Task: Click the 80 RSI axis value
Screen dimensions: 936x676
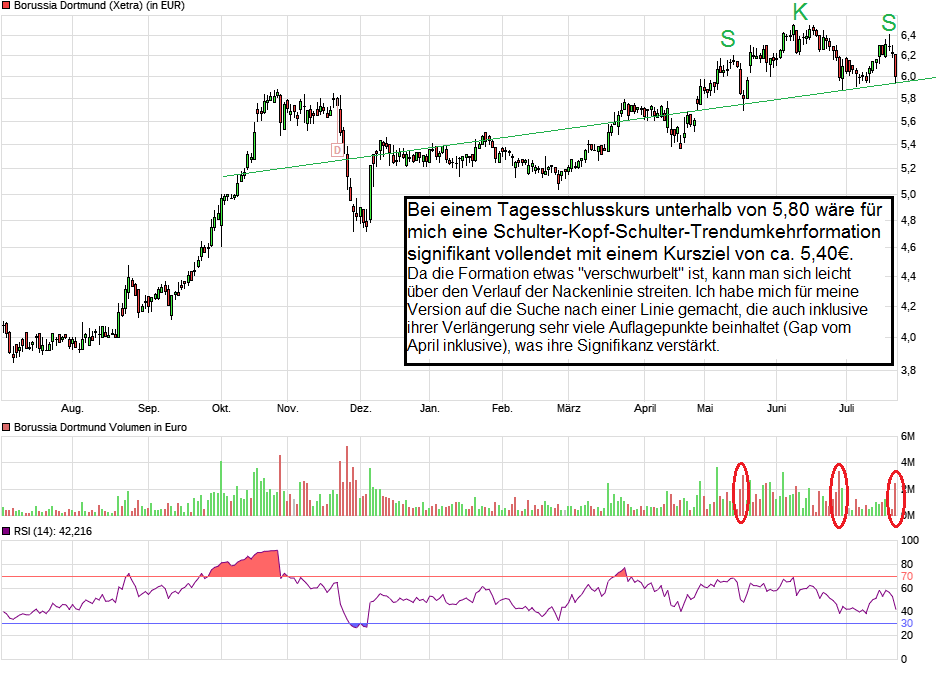Action: coord(907,564)
